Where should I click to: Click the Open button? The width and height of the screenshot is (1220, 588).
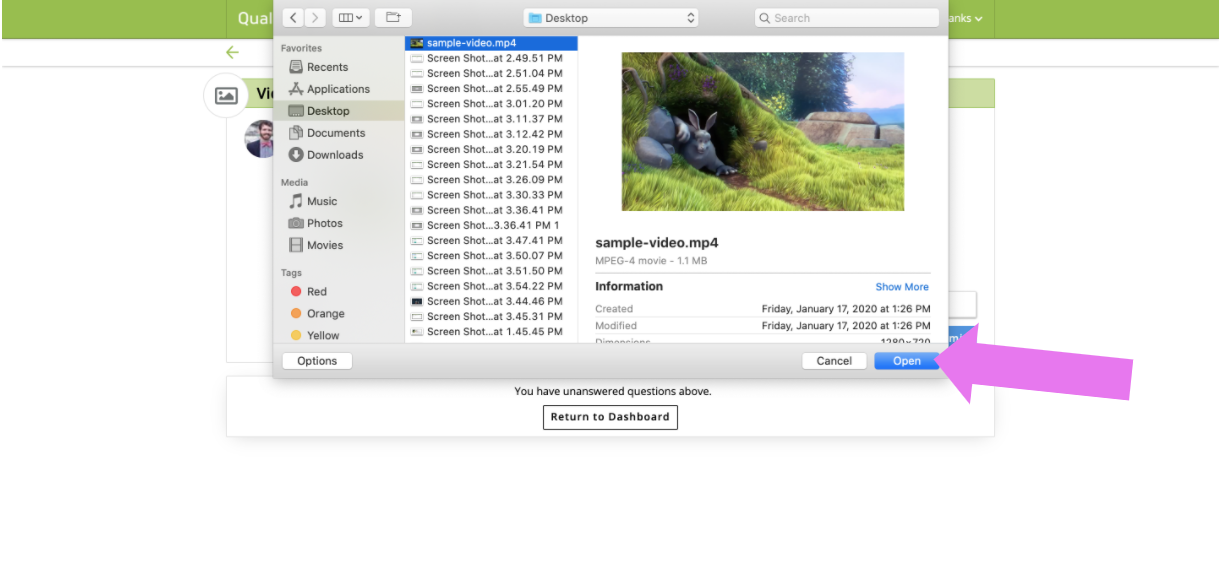pos(907,361)
